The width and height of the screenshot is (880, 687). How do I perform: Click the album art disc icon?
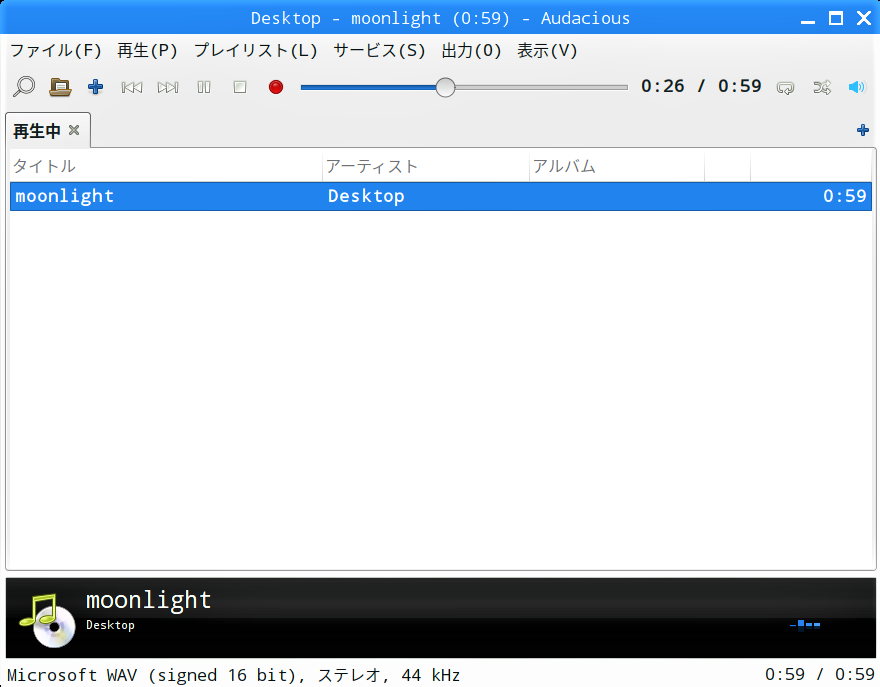point(48,620)
